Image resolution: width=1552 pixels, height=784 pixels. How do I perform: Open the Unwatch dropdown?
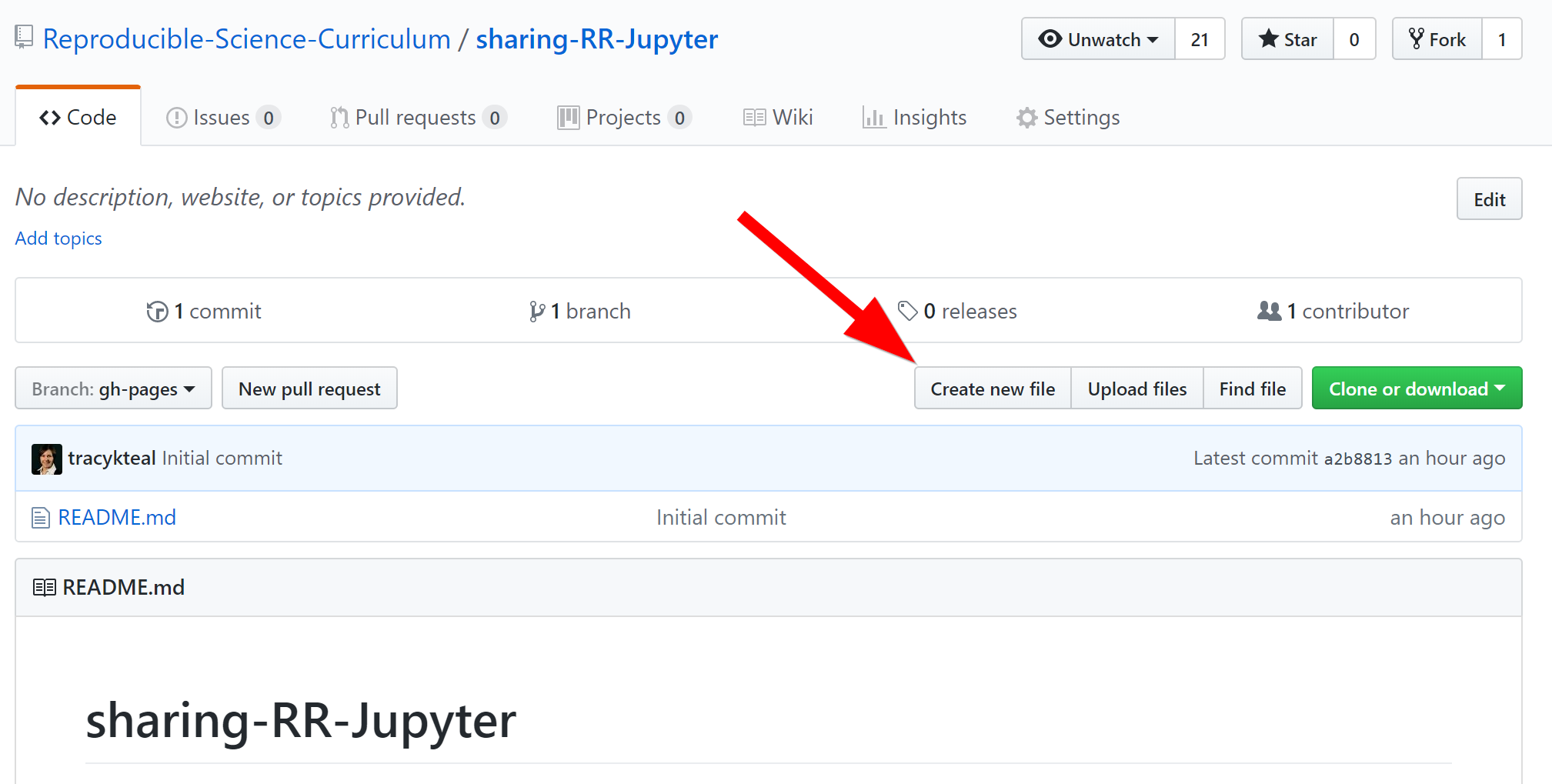tap(1098, 39)
